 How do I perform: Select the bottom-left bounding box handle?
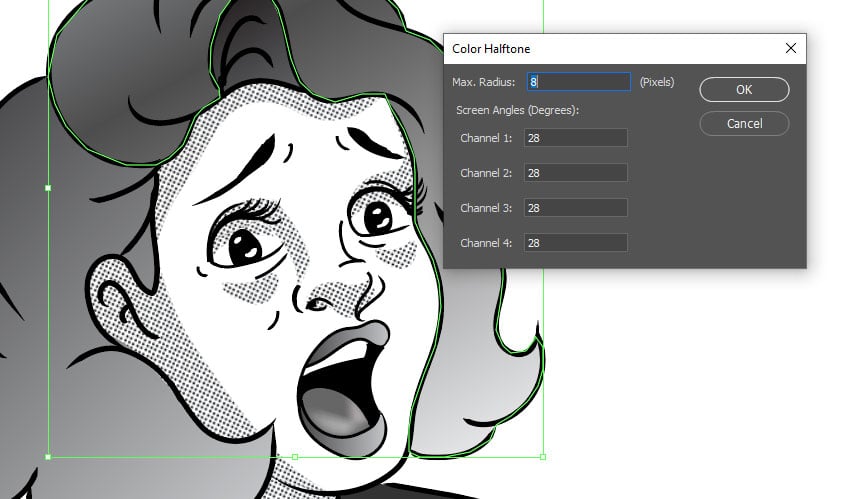click(48, 457)
